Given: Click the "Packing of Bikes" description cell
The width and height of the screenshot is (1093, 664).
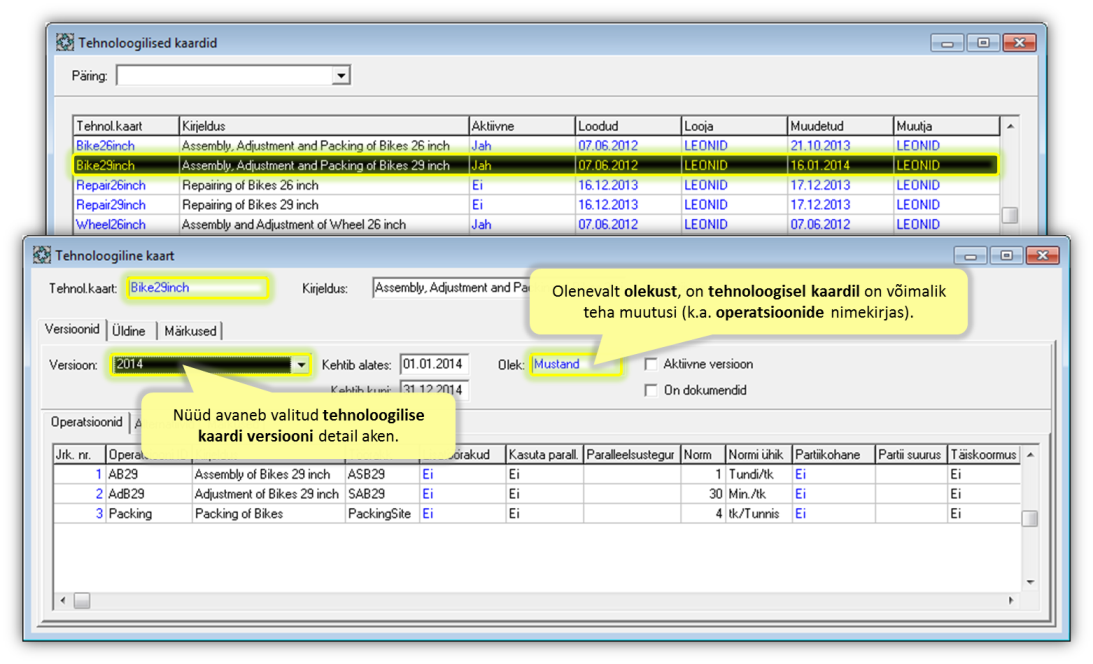Looking at the screenshot, I should tap(268, 514).
